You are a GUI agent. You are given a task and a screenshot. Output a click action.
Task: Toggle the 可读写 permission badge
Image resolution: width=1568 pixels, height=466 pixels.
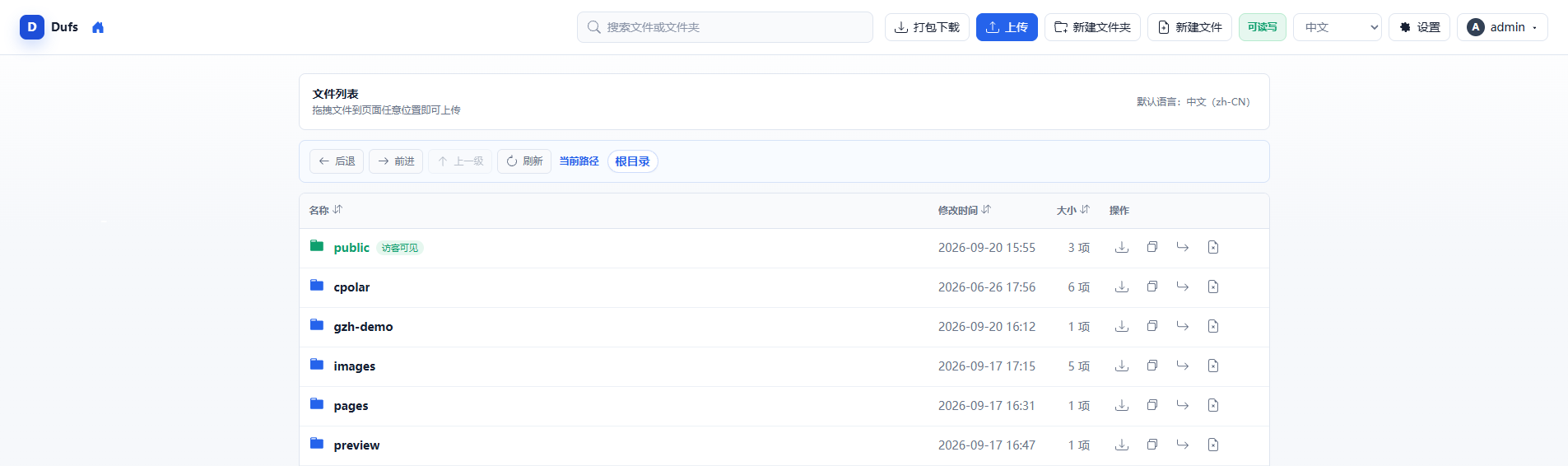1263,27
